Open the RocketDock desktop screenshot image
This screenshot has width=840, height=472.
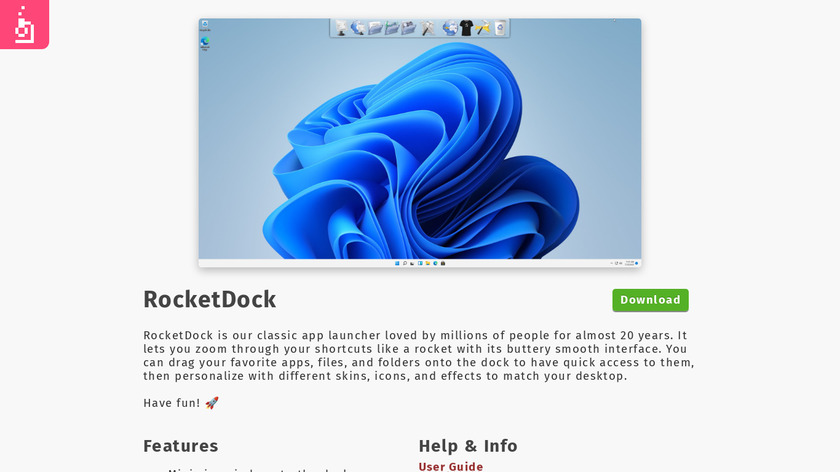[x=419, y=143]
